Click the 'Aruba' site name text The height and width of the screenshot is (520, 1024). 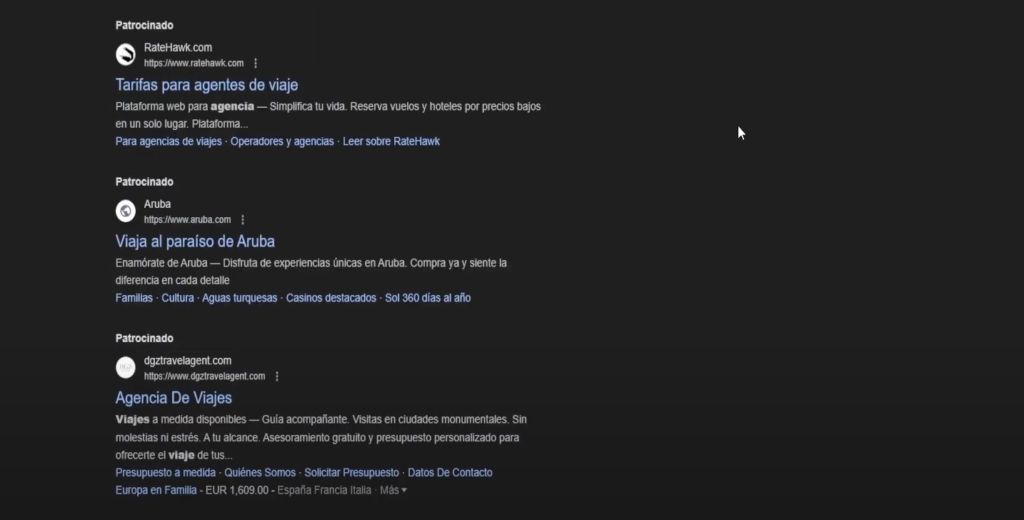tap(157, 204)
